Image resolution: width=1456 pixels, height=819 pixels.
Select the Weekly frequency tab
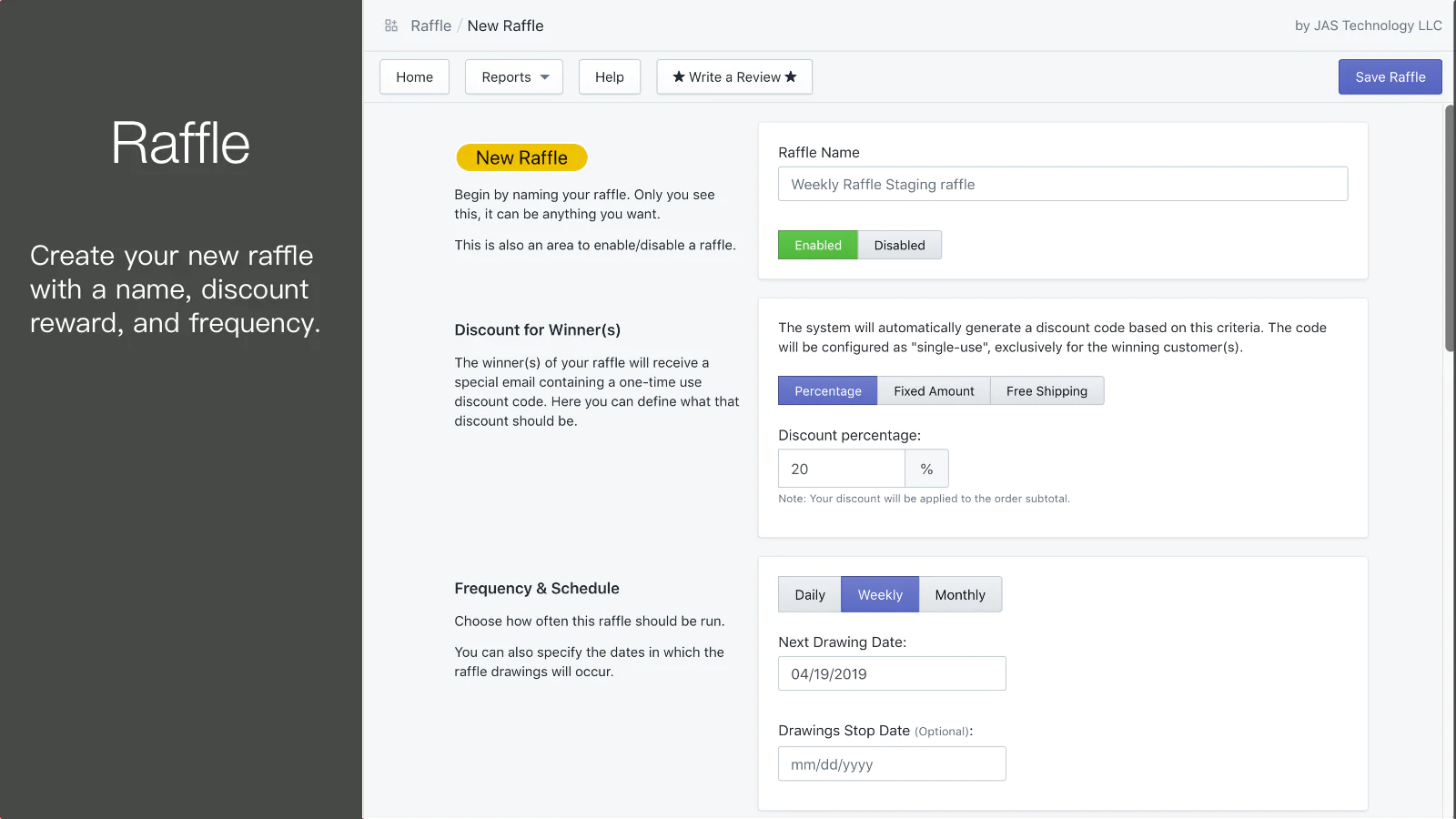click(x=880, y=595)
